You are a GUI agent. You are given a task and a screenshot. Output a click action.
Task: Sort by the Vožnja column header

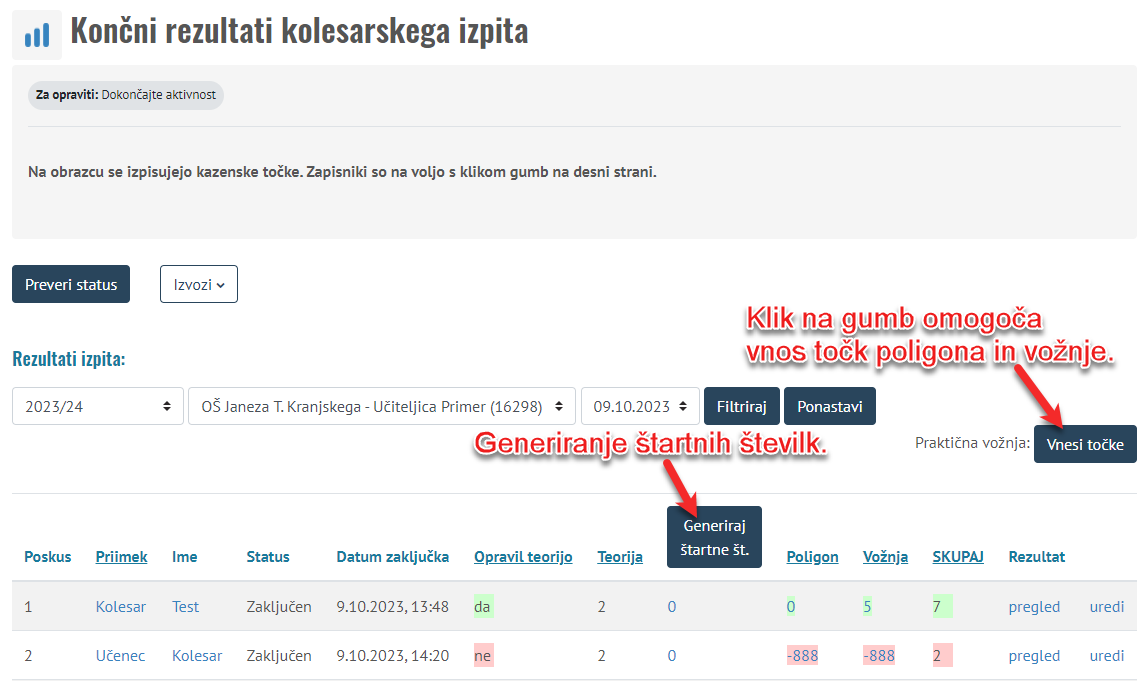[885, 557]
